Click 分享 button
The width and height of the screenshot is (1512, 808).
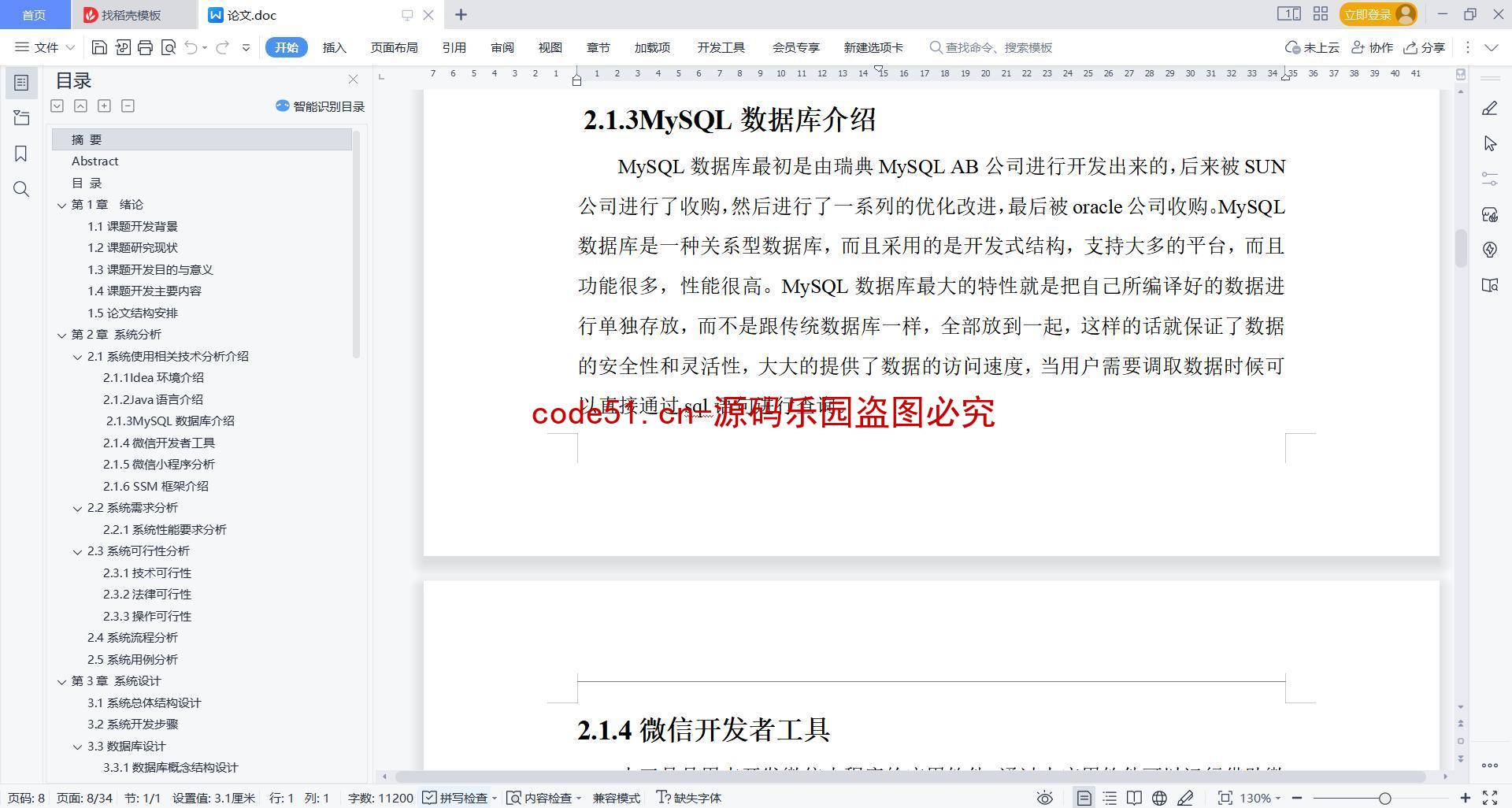(x=1425, y=47)
